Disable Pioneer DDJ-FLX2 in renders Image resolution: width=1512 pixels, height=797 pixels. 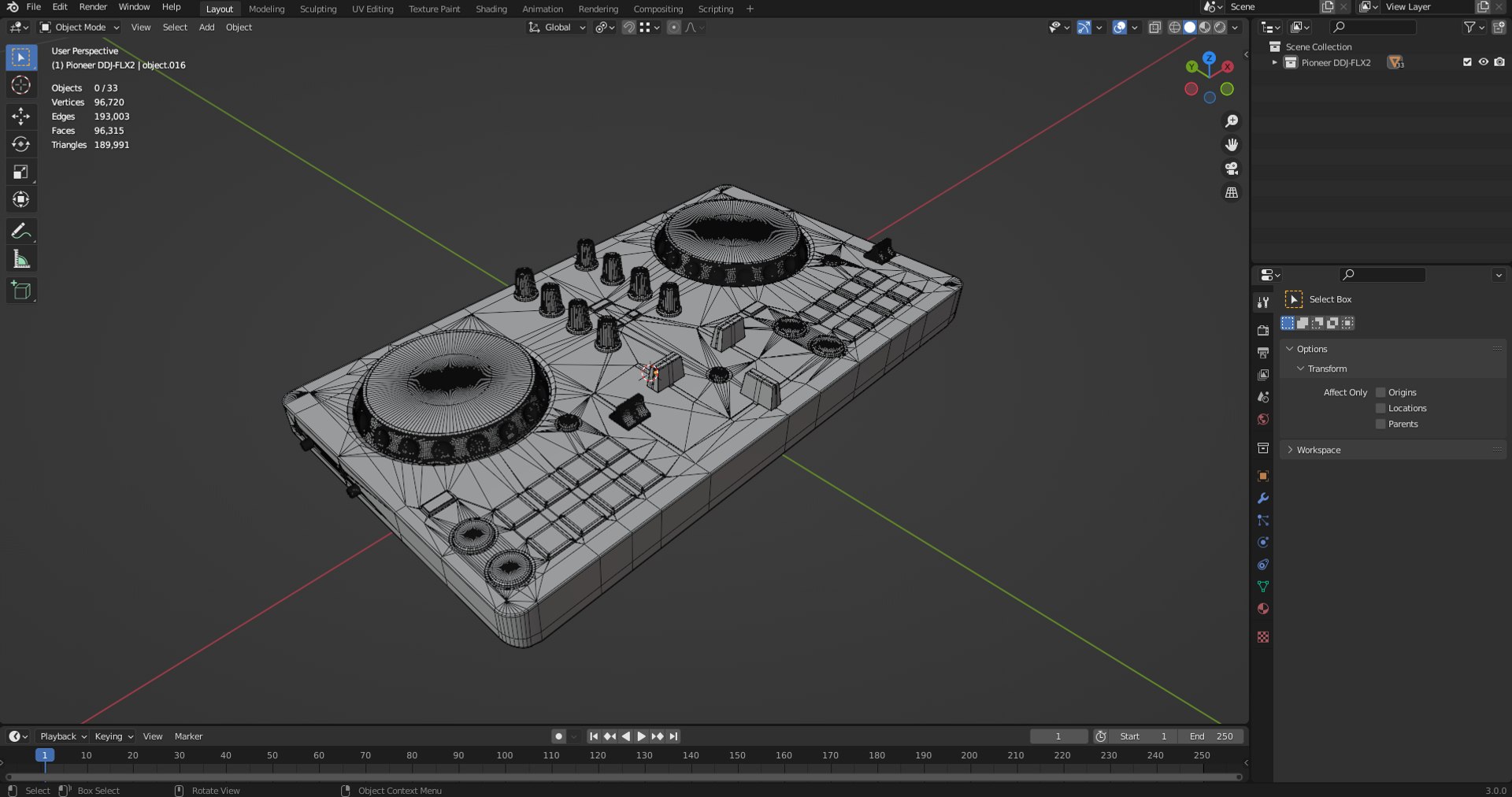coord(1499,62)
